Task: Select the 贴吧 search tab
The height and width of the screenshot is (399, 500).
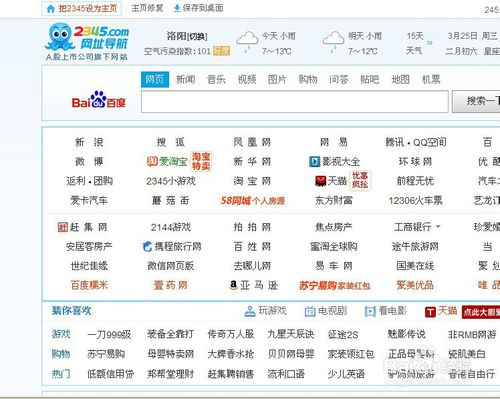Action: [x=369, y=79]
